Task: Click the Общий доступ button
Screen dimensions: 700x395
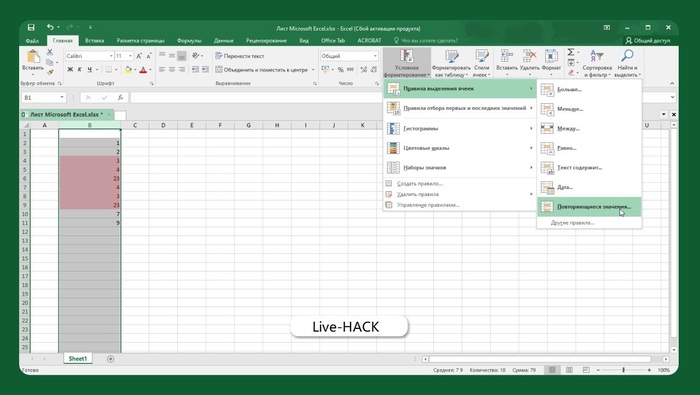Action: coord(648,41)
